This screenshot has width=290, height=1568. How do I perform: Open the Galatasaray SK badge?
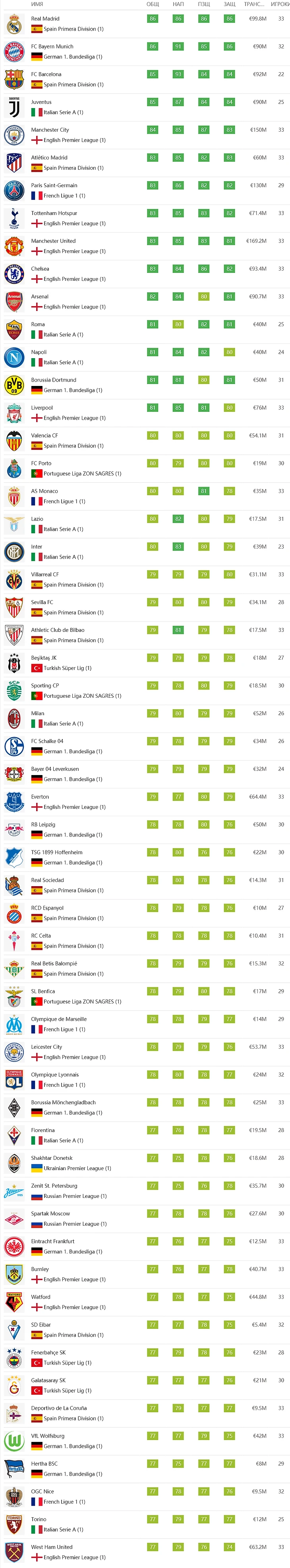tap(14, 1386)
